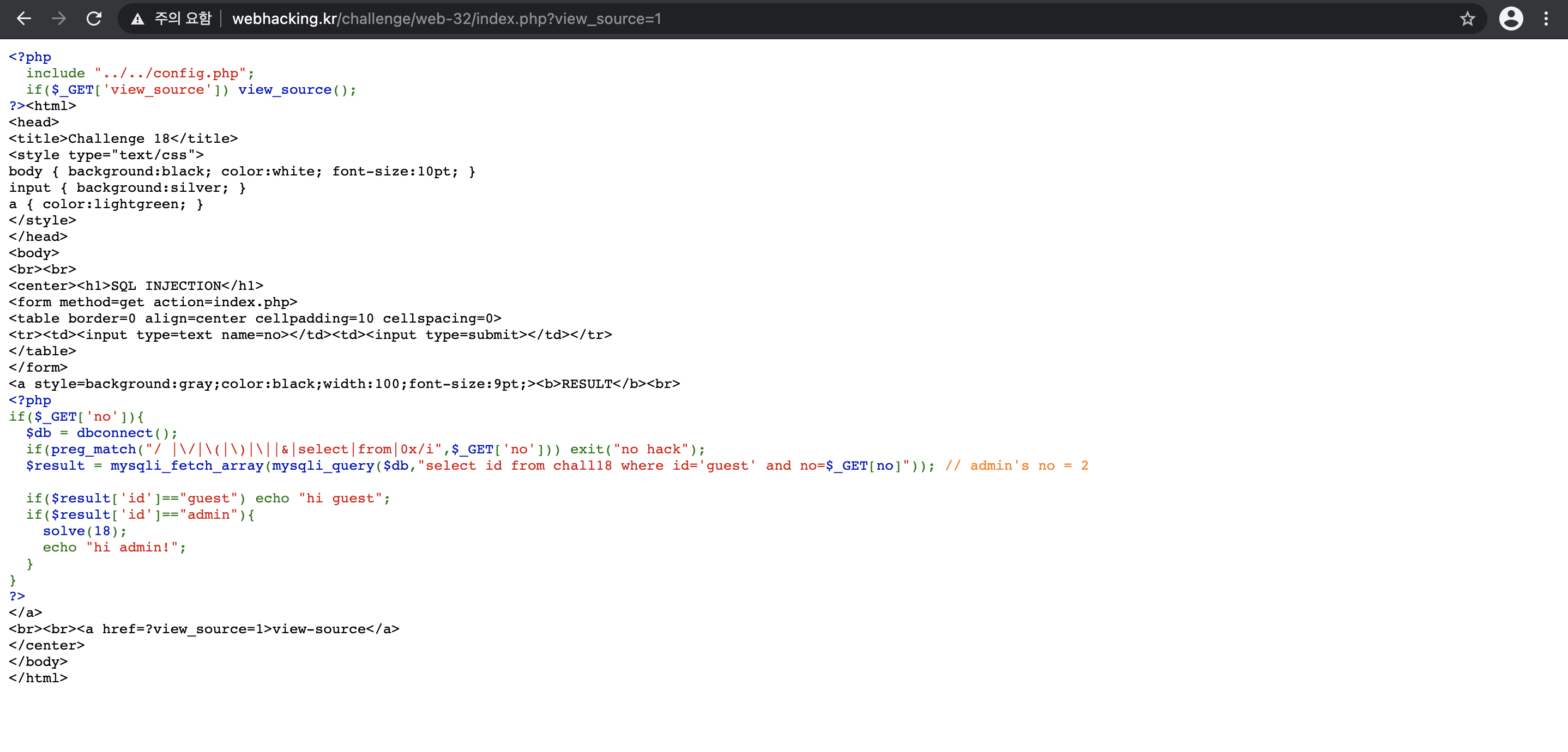Click the solve(18) code line

tap(85, 531)
